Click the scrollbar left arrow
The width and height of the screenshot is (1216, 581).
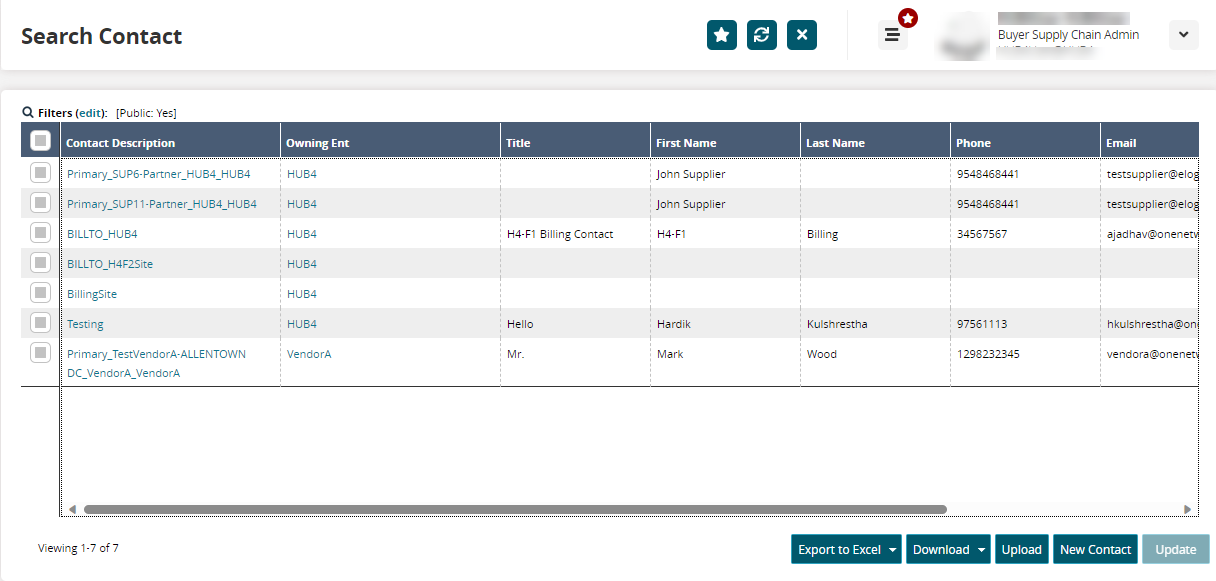(71, 510)
